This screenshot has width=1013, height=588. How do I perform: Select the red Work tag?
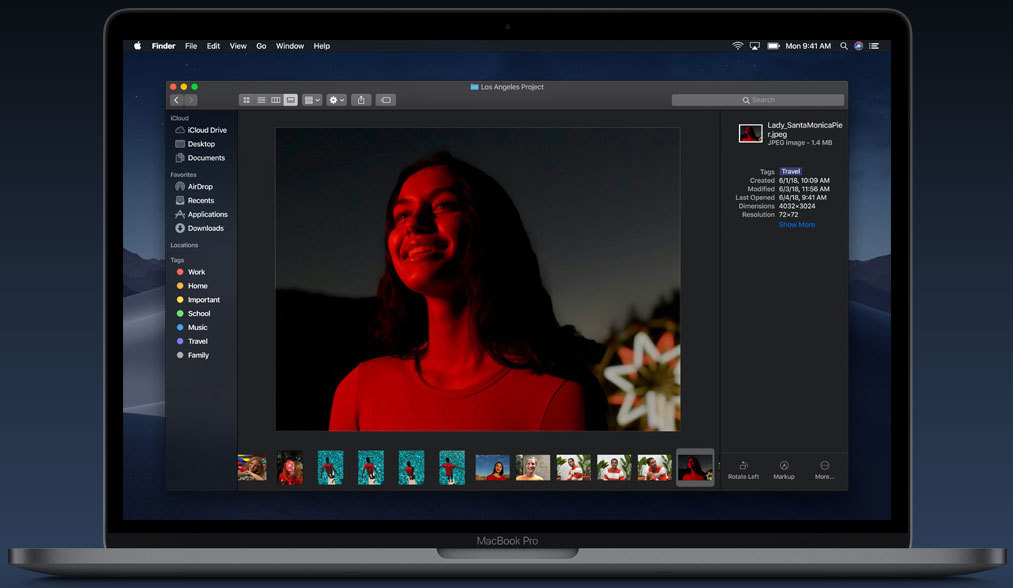(x=191, y=272)
